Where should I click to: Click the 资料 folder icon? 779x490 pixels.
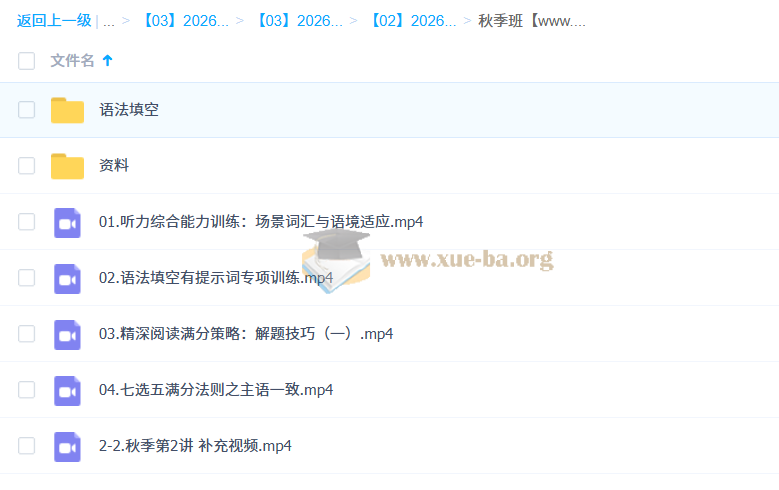click(67, 166)
